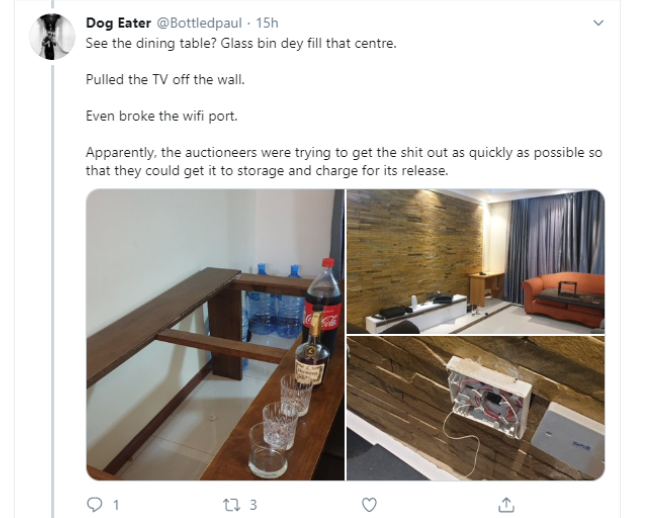The height and width of the screenshot is (518, 650).
Task: Expand the tweet options chevron
Action: pyautogui.click(x=598, y=23)
